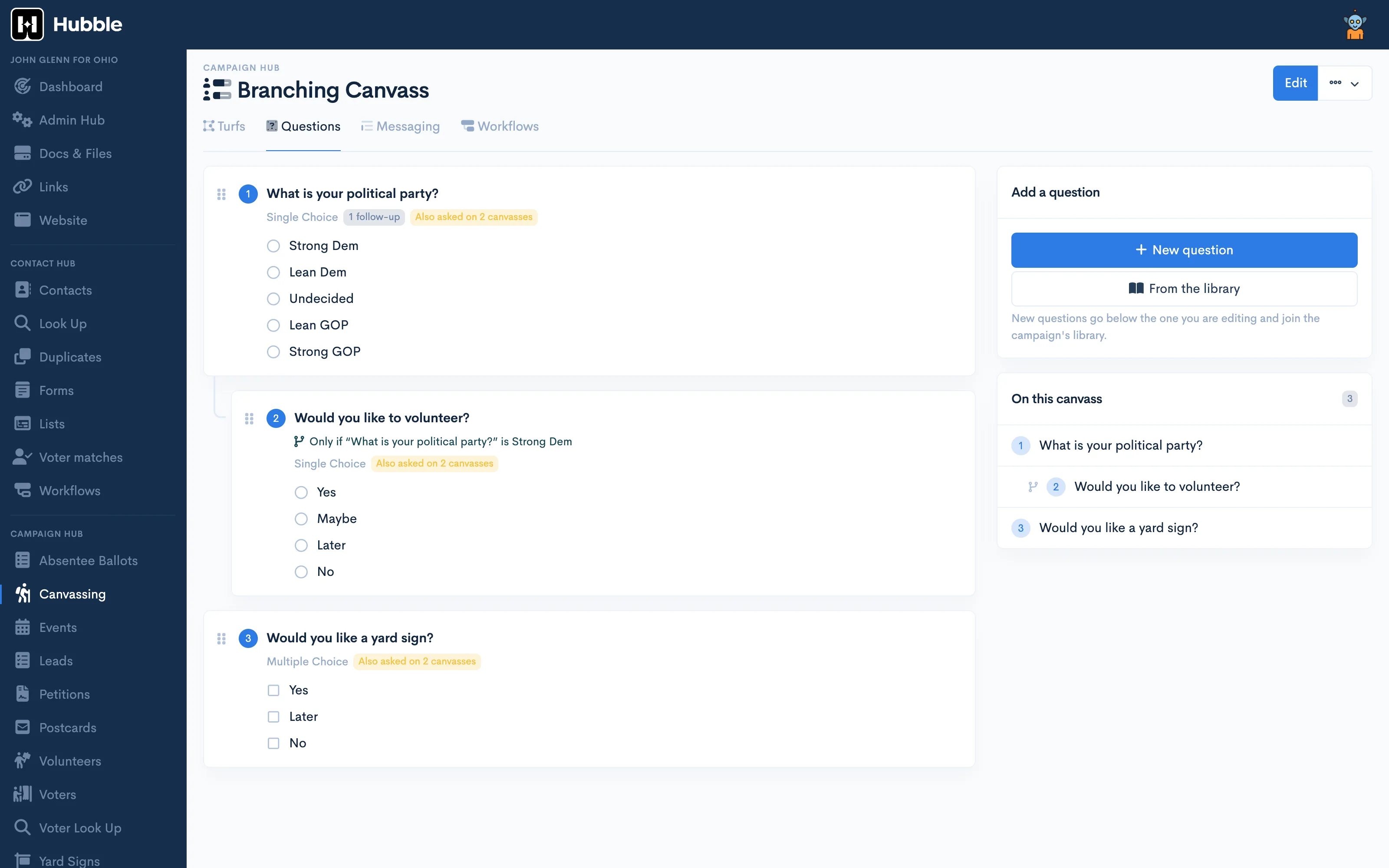
Task: Check Later for the yard sign question
Action: [273, 717]
